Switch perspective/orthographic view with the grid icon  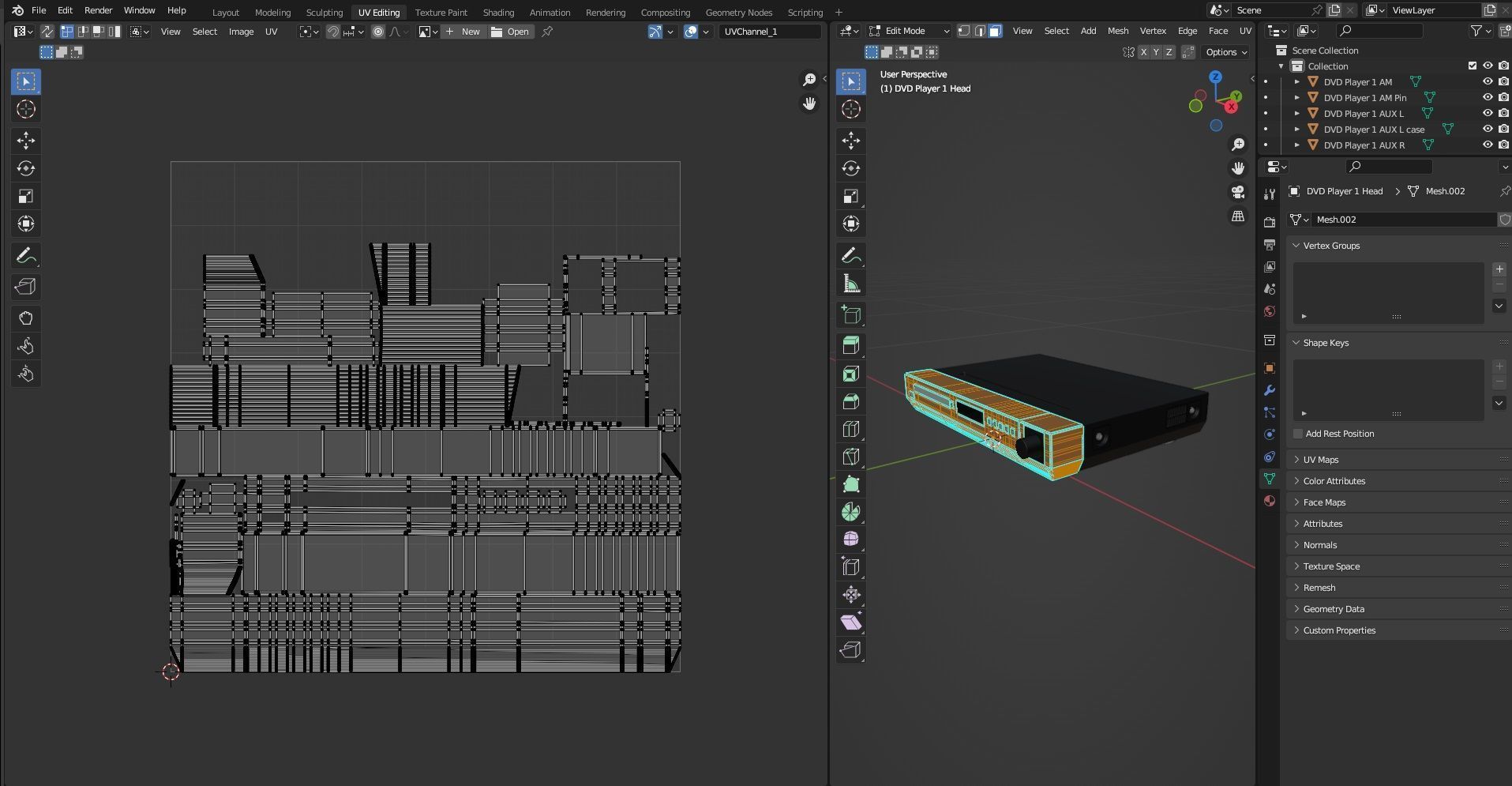pos(1238,216)
